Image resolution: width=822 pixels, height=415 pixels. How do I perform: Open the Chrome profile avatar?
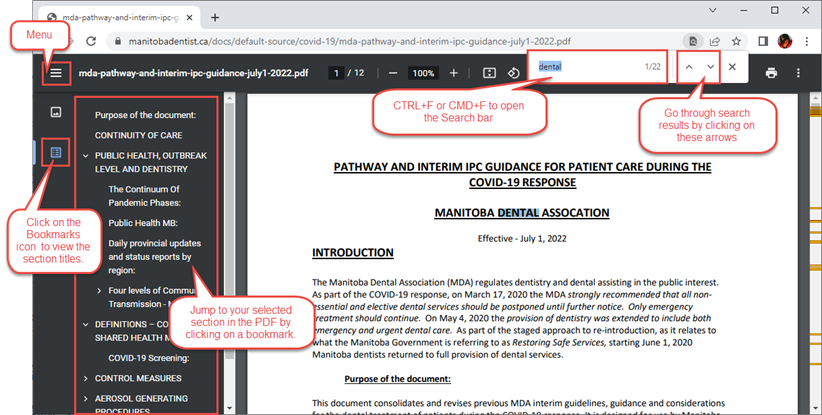(785, 41)
